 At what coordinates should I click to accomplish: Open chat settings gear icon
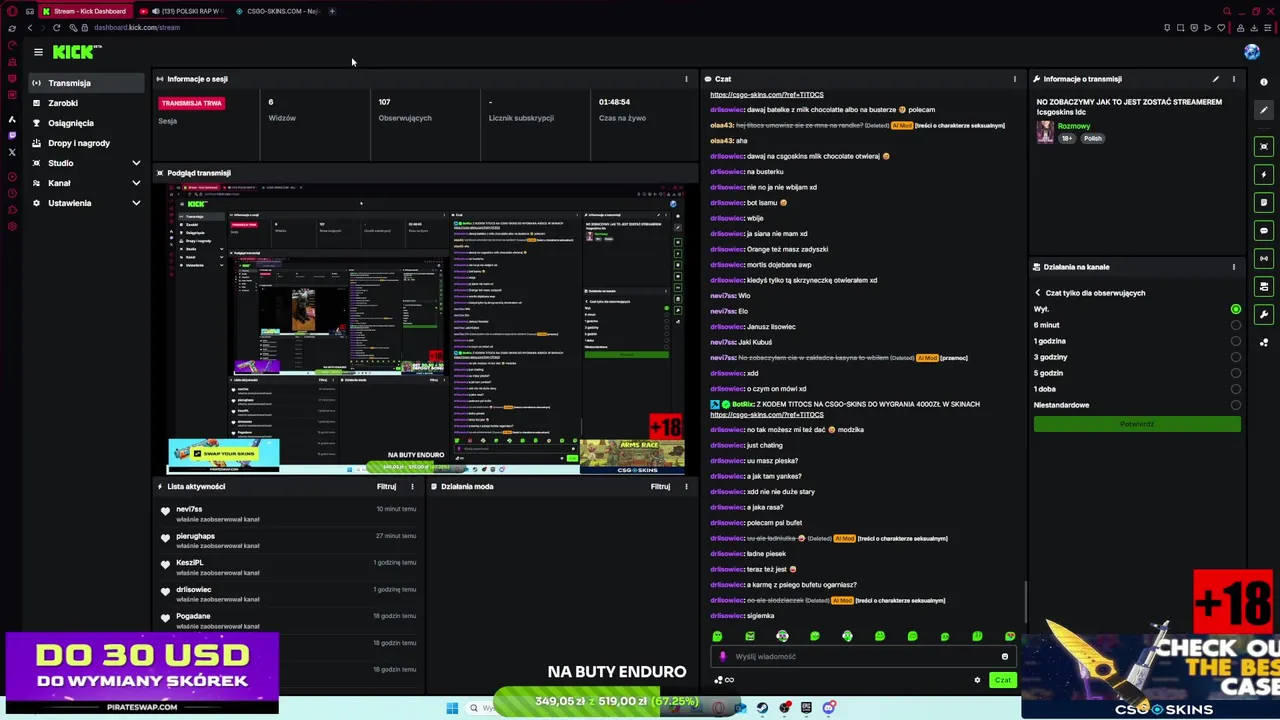click(977, 680)
